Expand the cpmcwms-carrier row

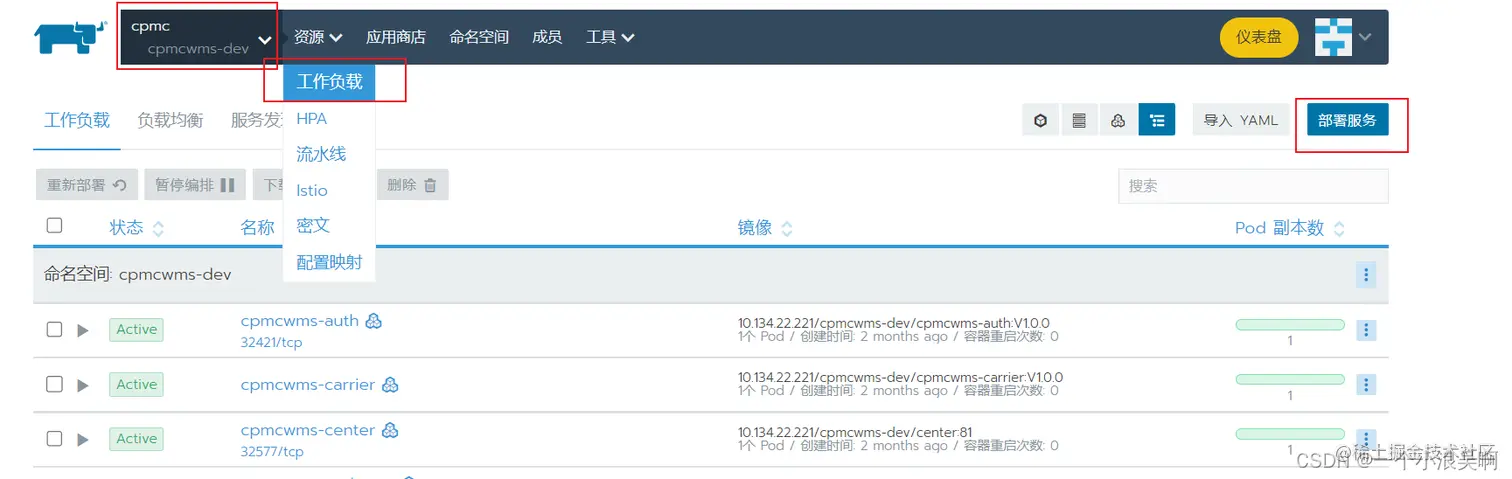point(83,385)
